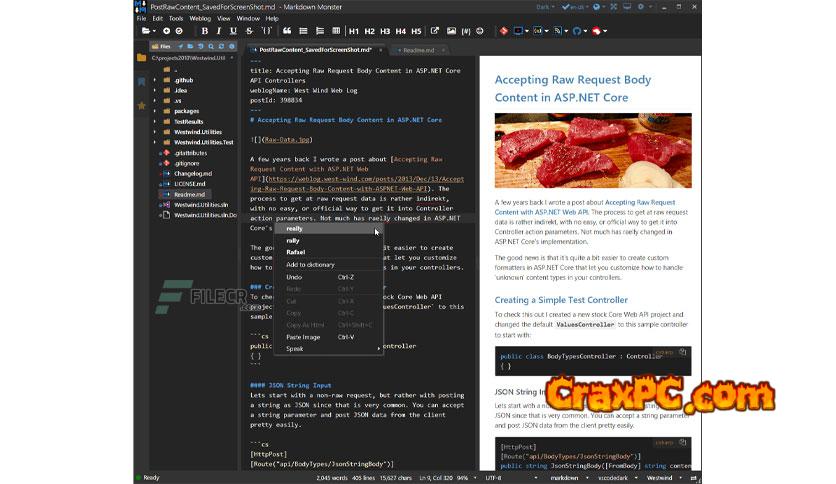Select Readme.md in the file tree
The width and height of the screenshot is (836, 484).
pyautogui.click(x=188, y=195)
